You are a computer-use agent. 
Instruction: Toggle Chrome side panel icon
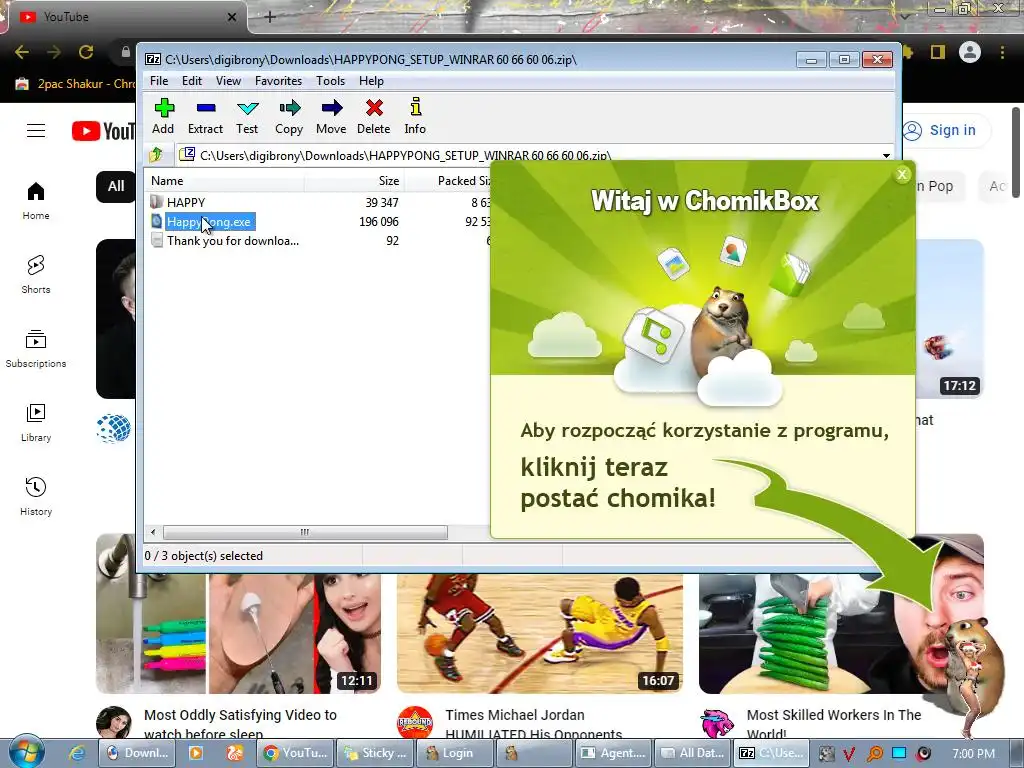[938, 52]
